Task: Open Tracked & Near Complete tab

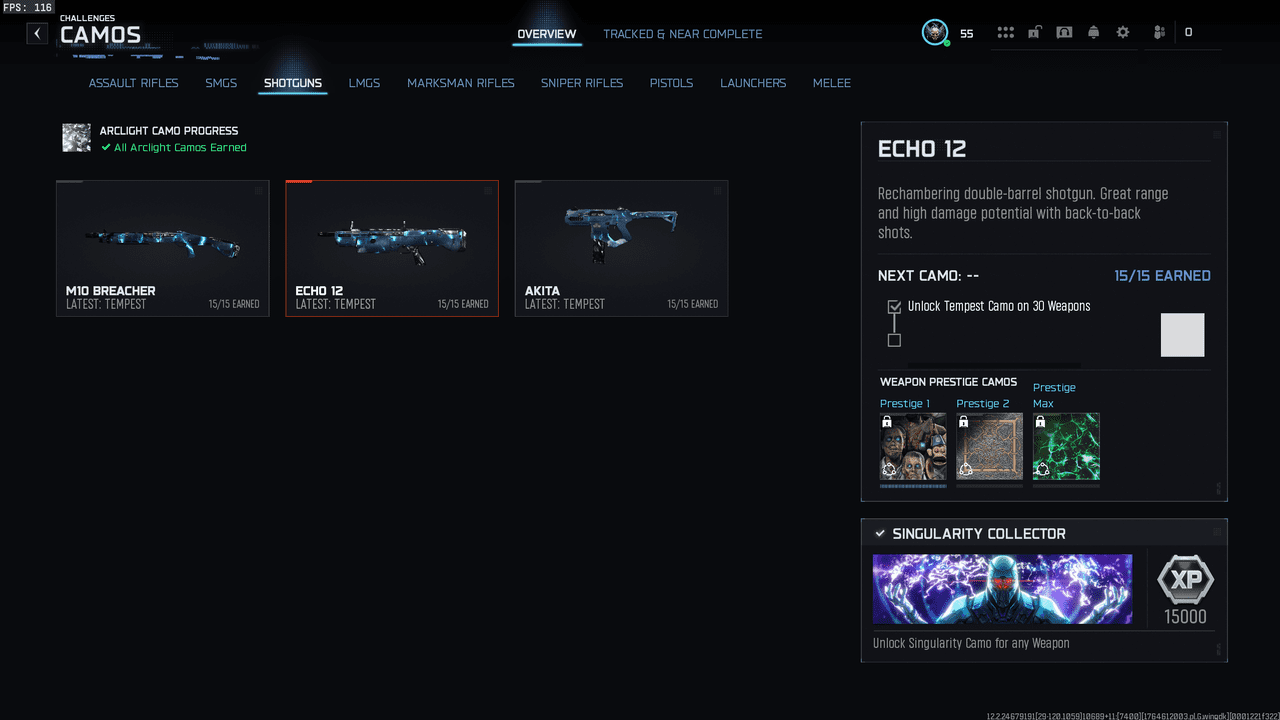Action: coord(682,34)
